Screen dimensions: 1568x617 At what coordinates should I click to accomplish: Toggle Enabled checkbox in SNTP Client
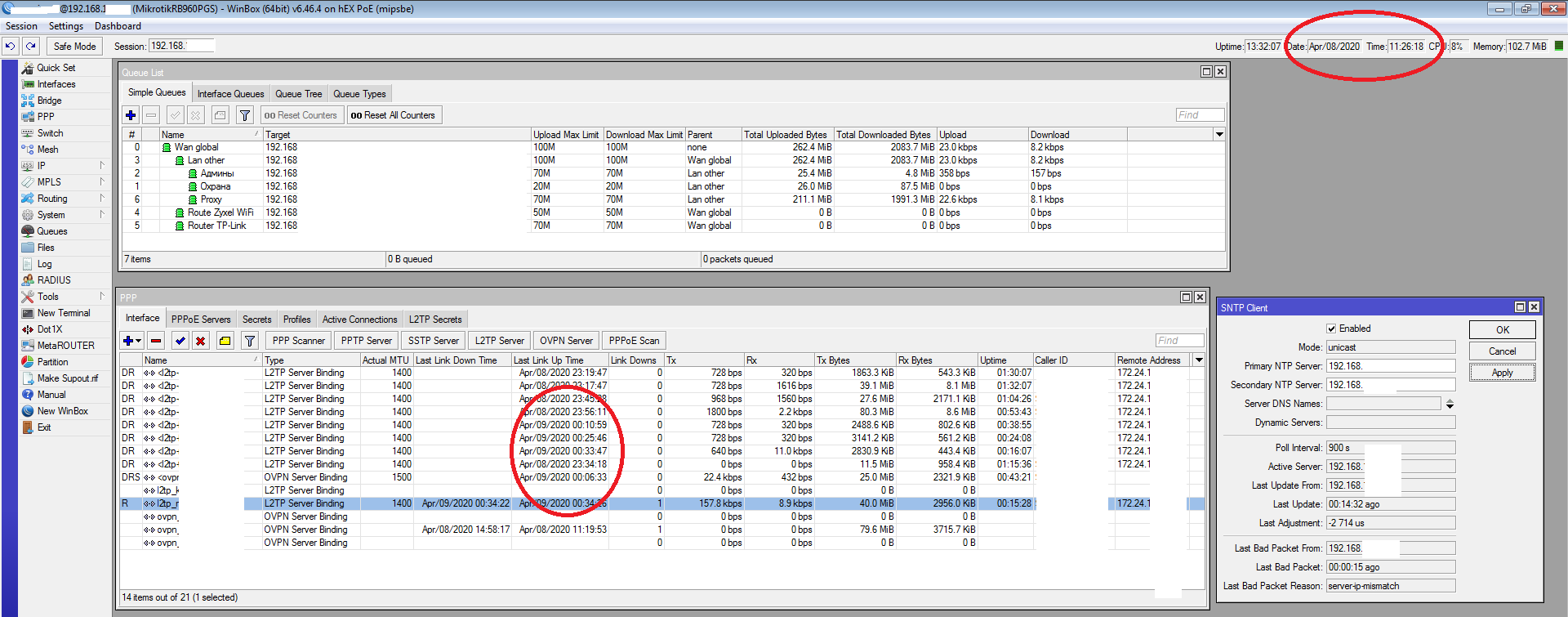[x=1331, y=329]
